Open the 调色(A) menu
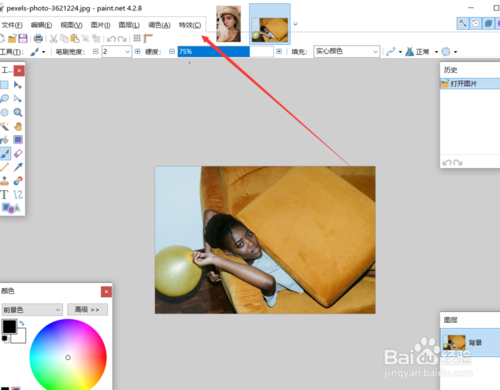 tap(159, 25)
